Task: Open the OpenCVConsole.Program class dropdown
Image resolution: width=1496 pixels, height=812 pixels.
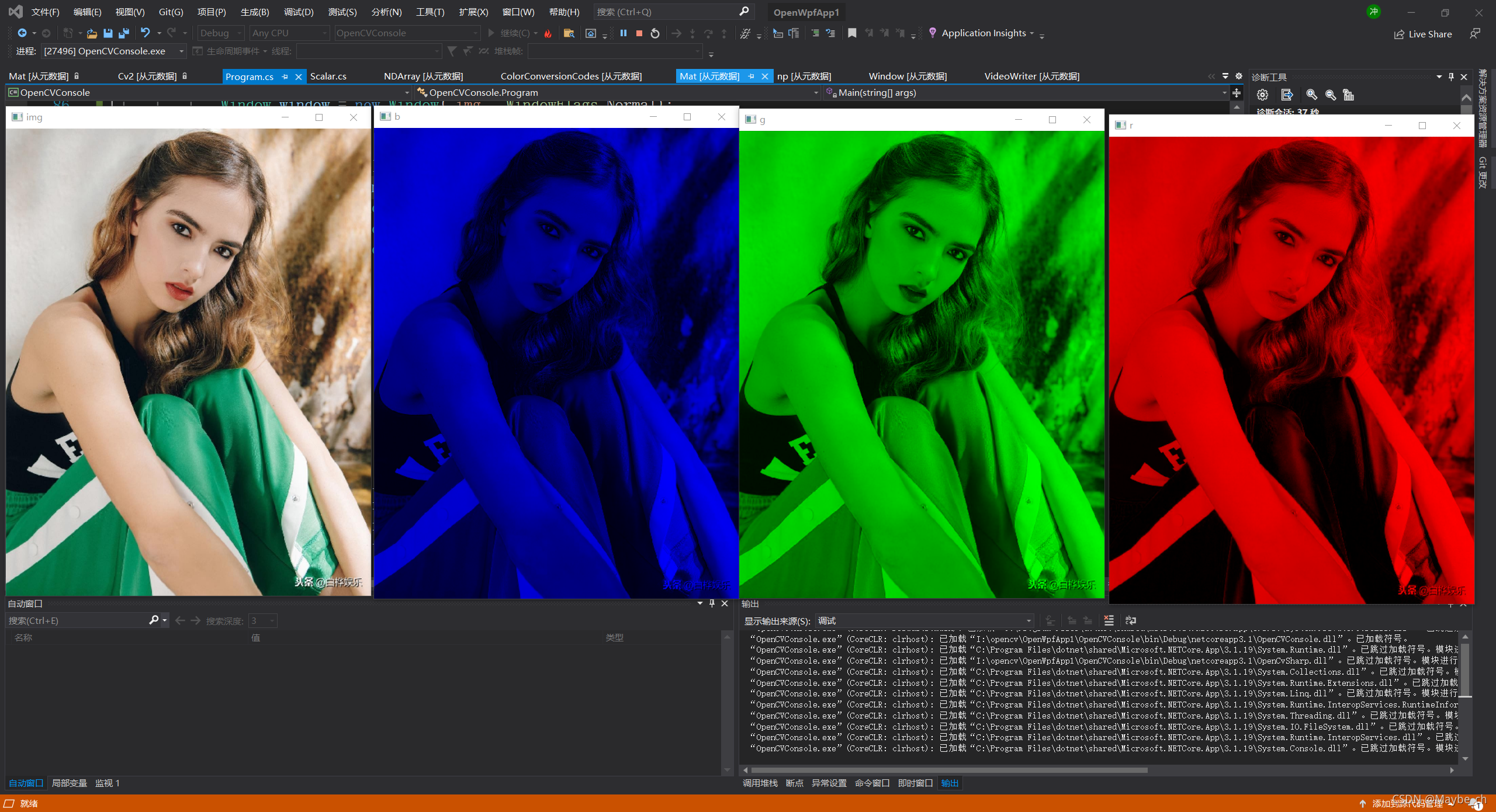Action: coord(618,93)
